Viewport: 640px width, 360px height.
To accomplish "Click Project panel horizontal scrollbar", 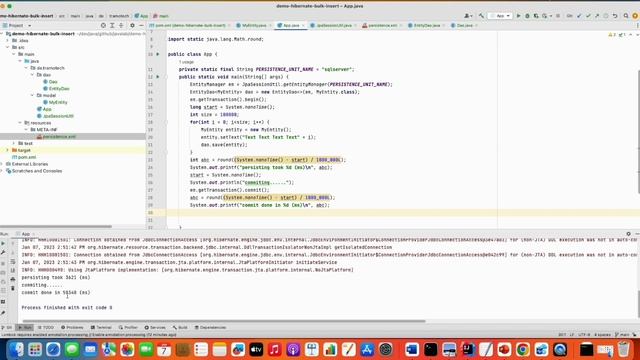I will point(56,227).
